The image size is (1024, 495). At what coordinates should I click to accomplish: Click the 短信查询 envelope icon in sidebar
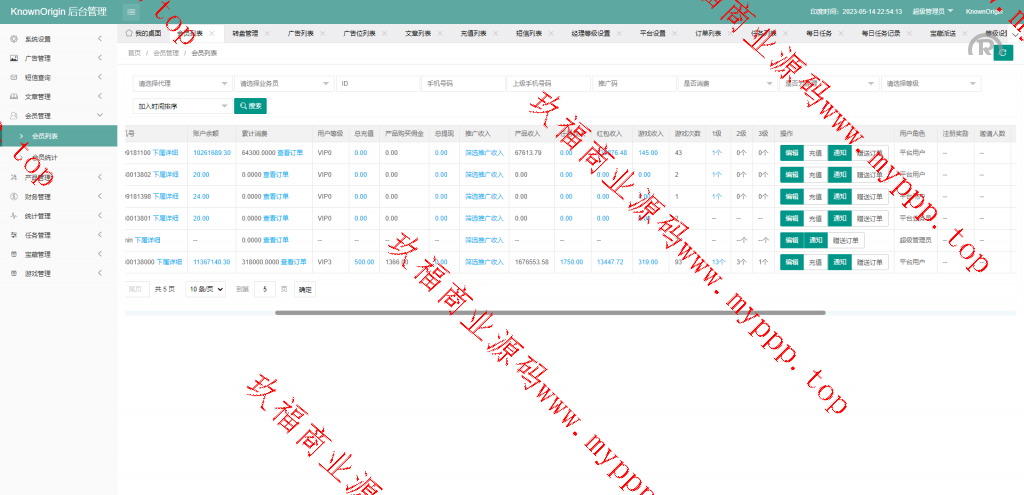13,77
